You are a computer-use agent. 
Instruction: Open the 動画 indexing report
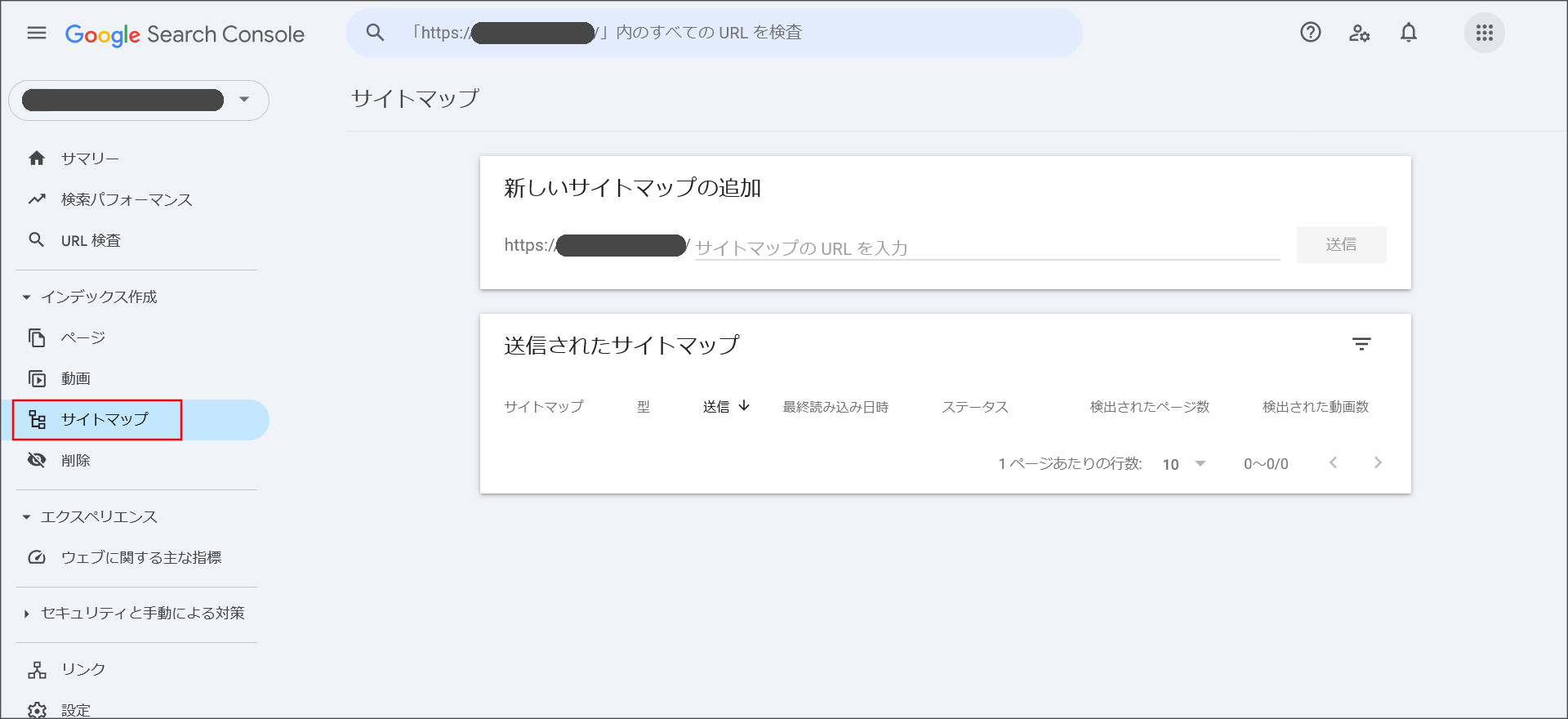[x=76, y=378]
